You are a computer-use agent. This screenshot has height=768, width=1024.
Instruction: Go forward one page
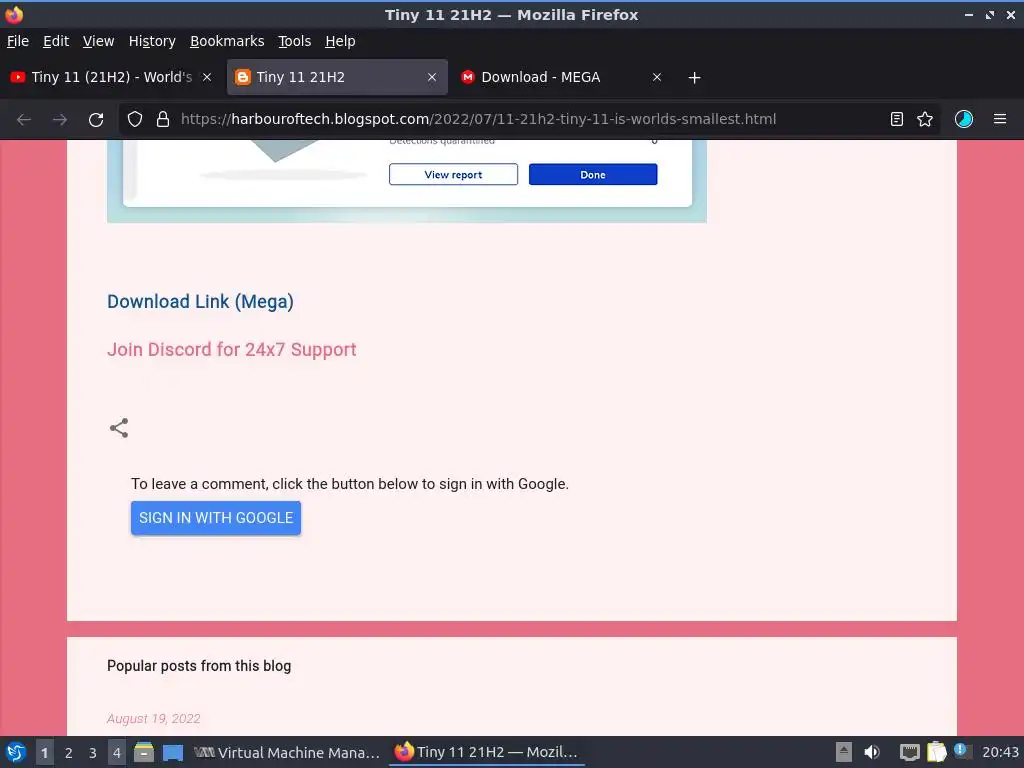(59, 120)
